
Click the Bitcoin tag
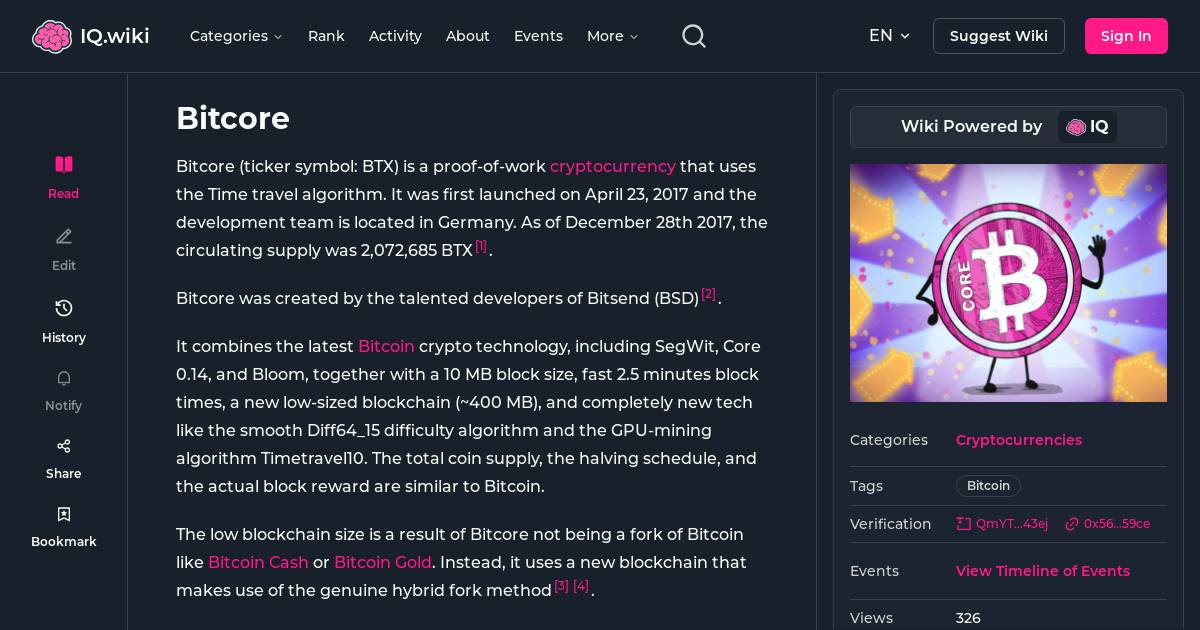click(988, 486)
